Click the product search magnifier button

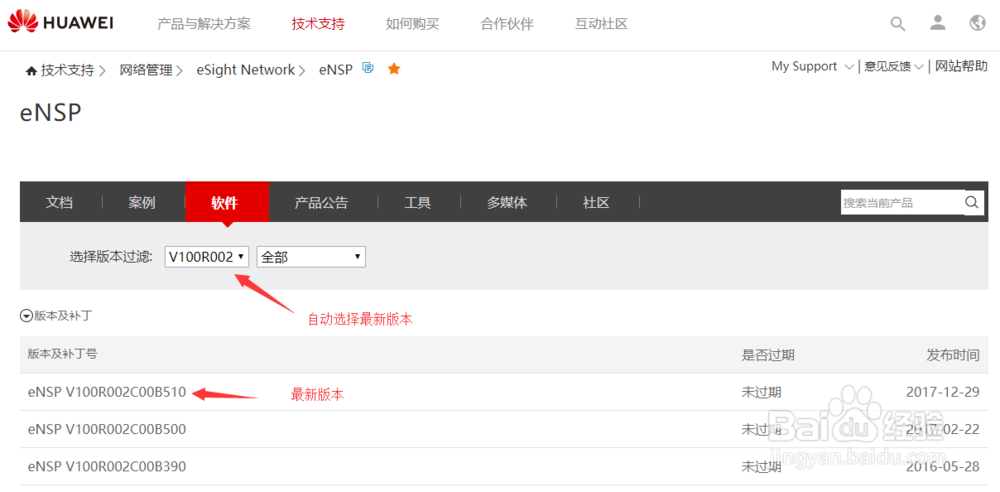click(x=971, y=202)
